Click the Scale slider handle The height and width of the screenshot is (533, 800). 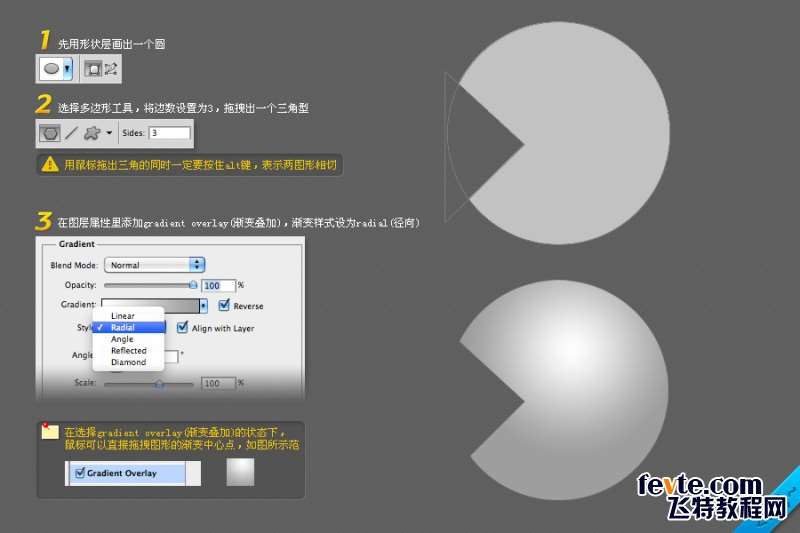point(159,384)
